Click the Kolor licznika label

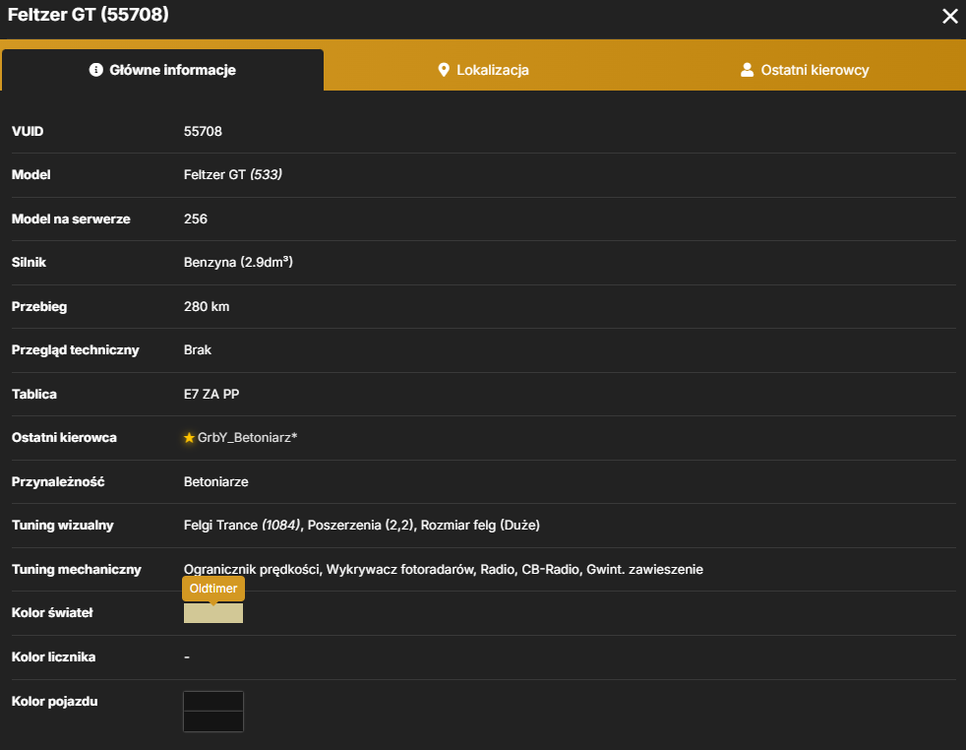54,657
